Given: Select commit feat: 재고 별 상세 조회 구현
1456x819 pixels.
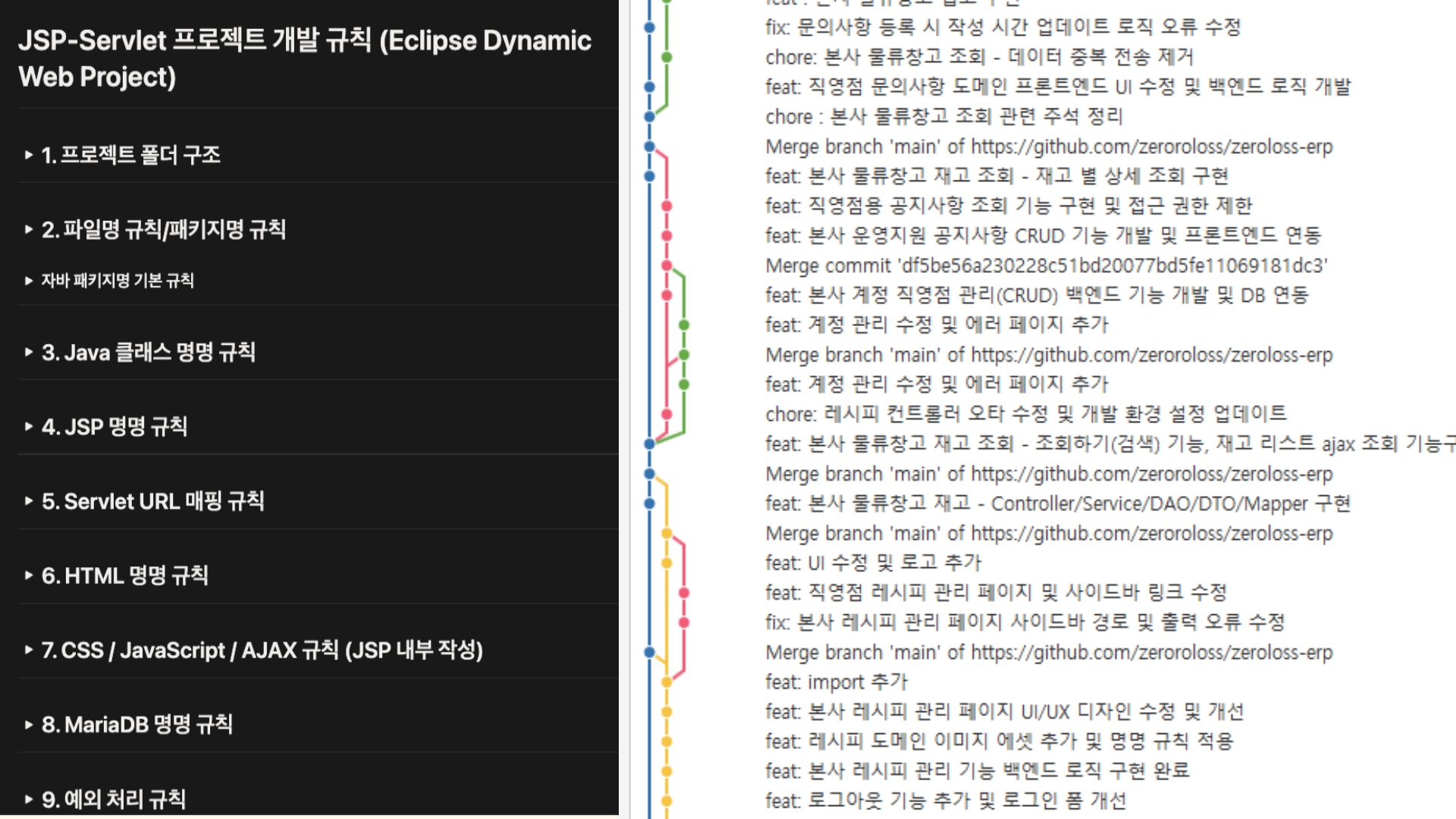Looking at the screenshot, I should click(x=997, y=176).
